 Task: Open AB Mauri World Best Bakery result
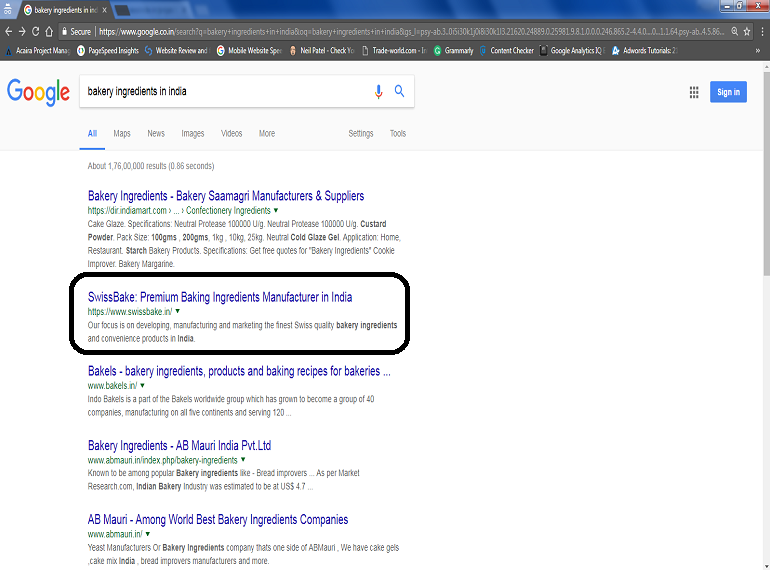click(218, 519)
